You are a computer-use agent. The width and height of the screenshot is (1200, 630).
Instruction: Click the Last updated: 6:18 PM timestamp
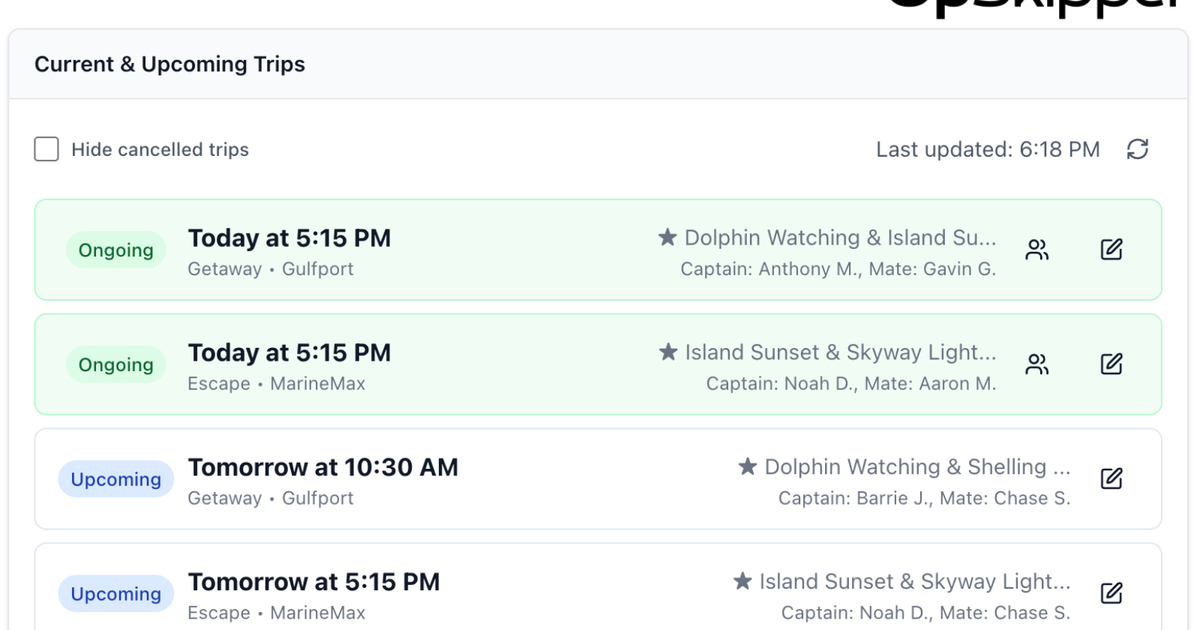pyautogui.click(x=988, y=149)
